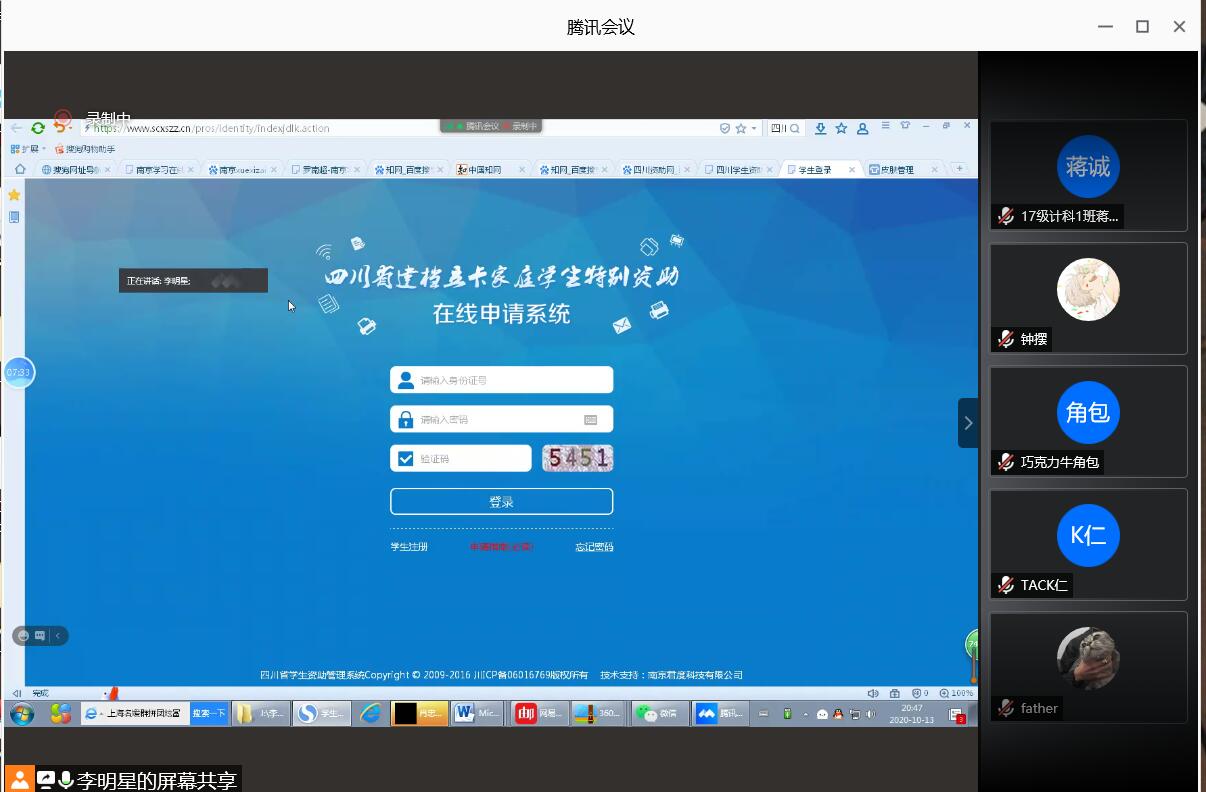This screenshot has width=1206, height=792.
Task: Click the password input field
Action: point(501,419)
